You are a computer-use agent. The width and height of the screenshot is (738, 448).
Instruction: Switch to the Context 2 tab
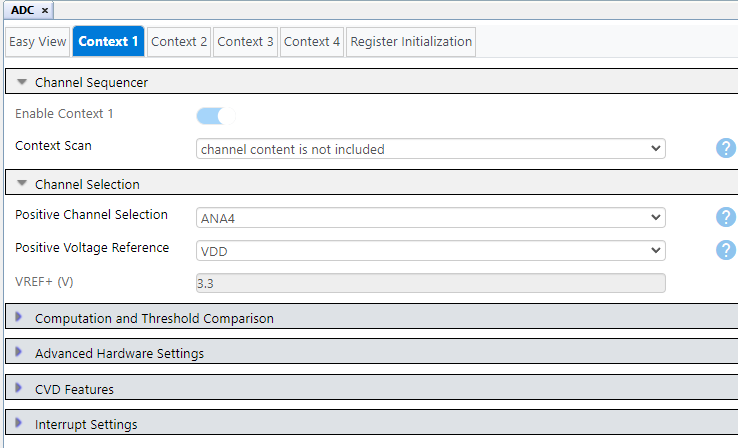click(179, 42)
